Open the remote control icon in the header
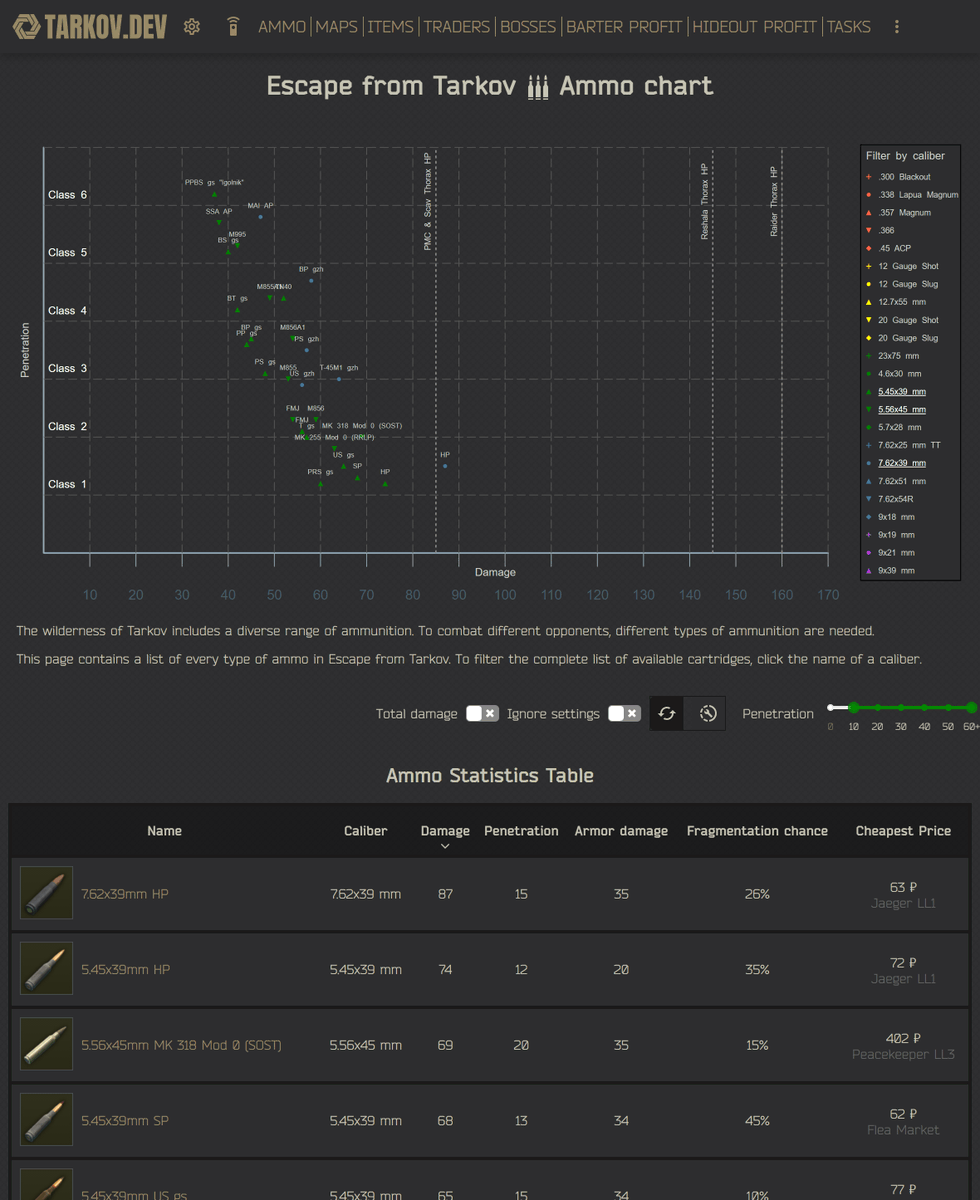This screenshot has height=1200, width=980. pos(233,27)
